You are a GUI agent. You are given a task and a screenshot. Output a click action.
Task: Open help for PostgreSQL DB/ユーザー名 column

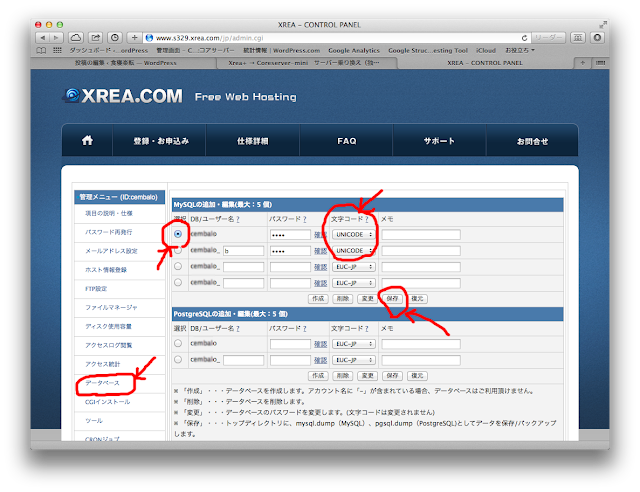coord(238,329)
